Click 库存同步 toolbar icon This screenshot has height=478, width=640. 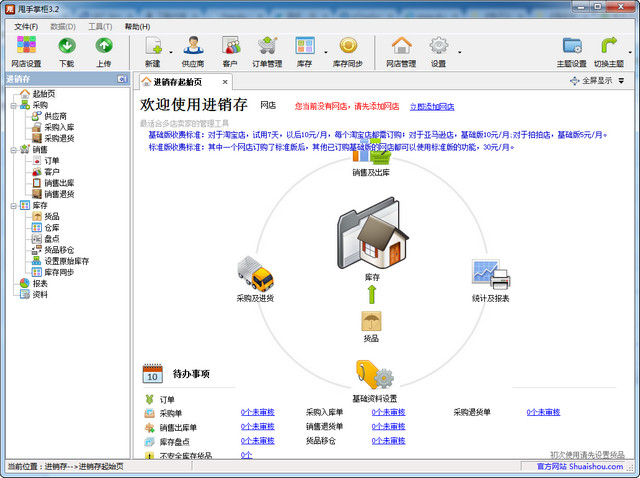348,45
